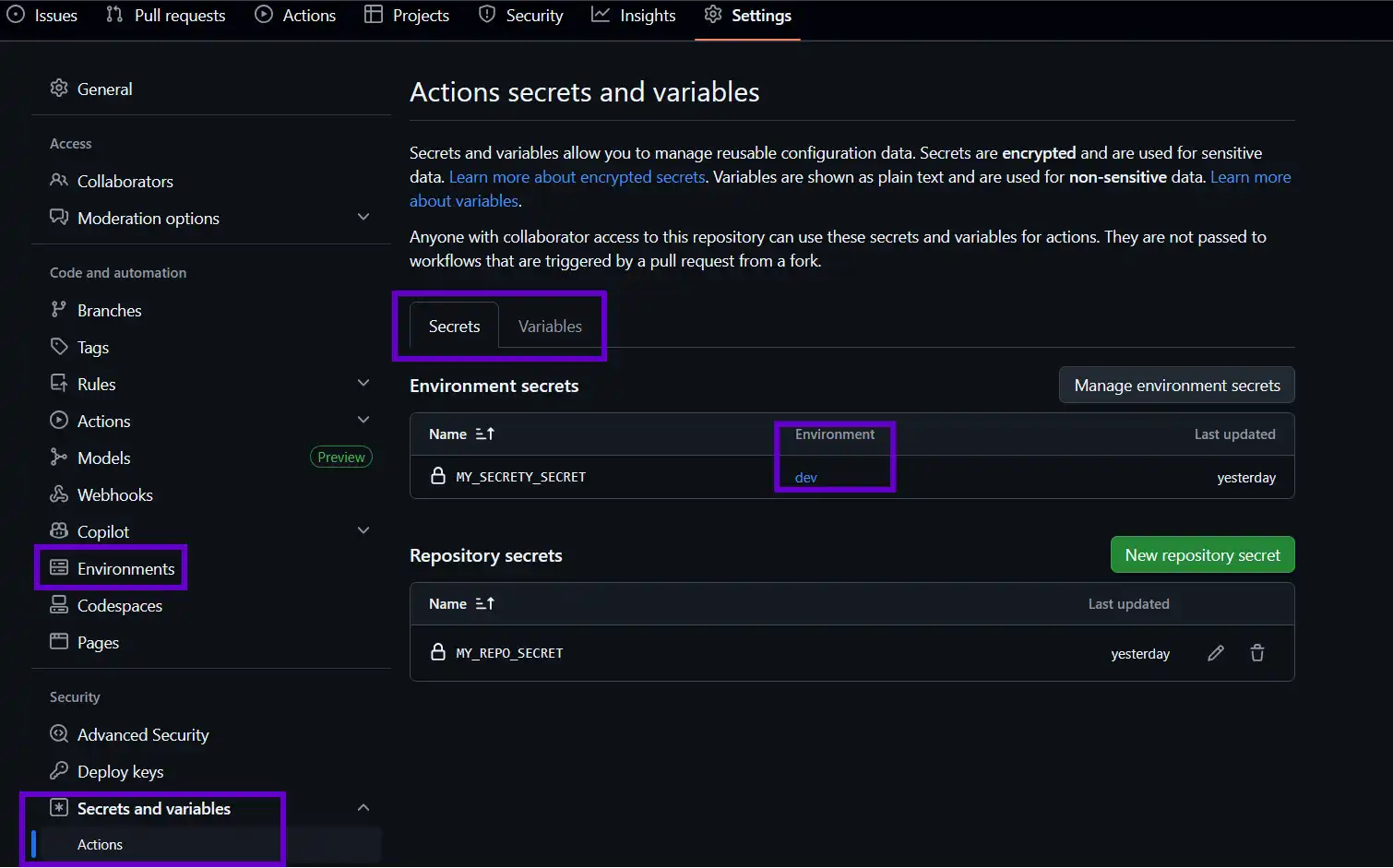Expand the Copilot section chevron
The width and height of the screenshot is (1393, 868).
pyautogui.click(x=363, y=531)
